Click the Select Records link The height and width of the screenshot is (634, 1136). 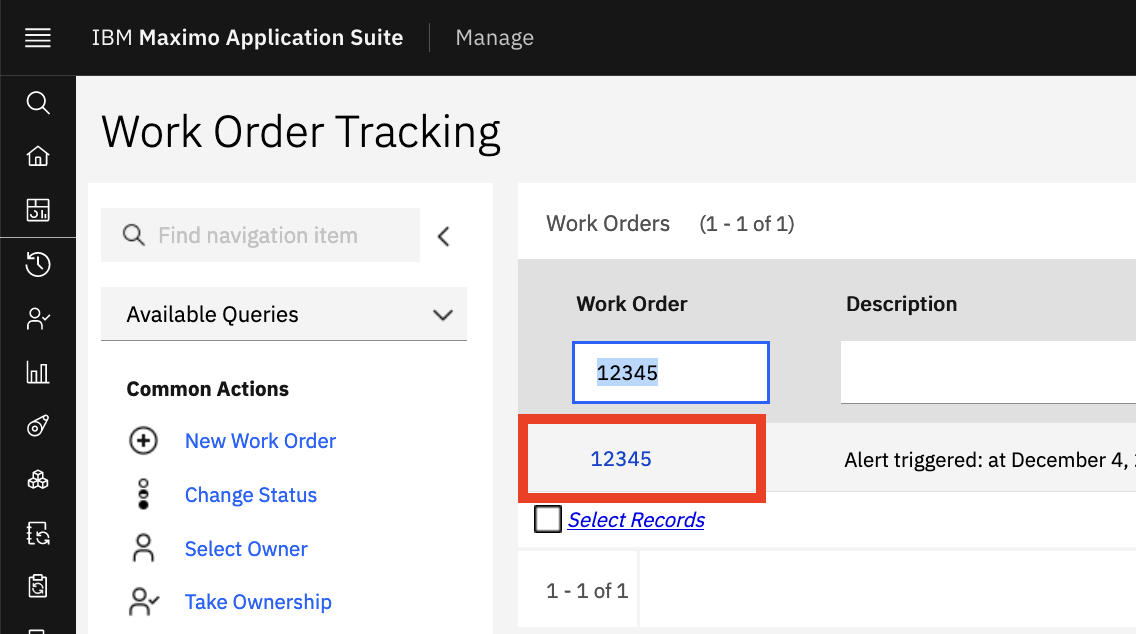[x=636, y=520]
